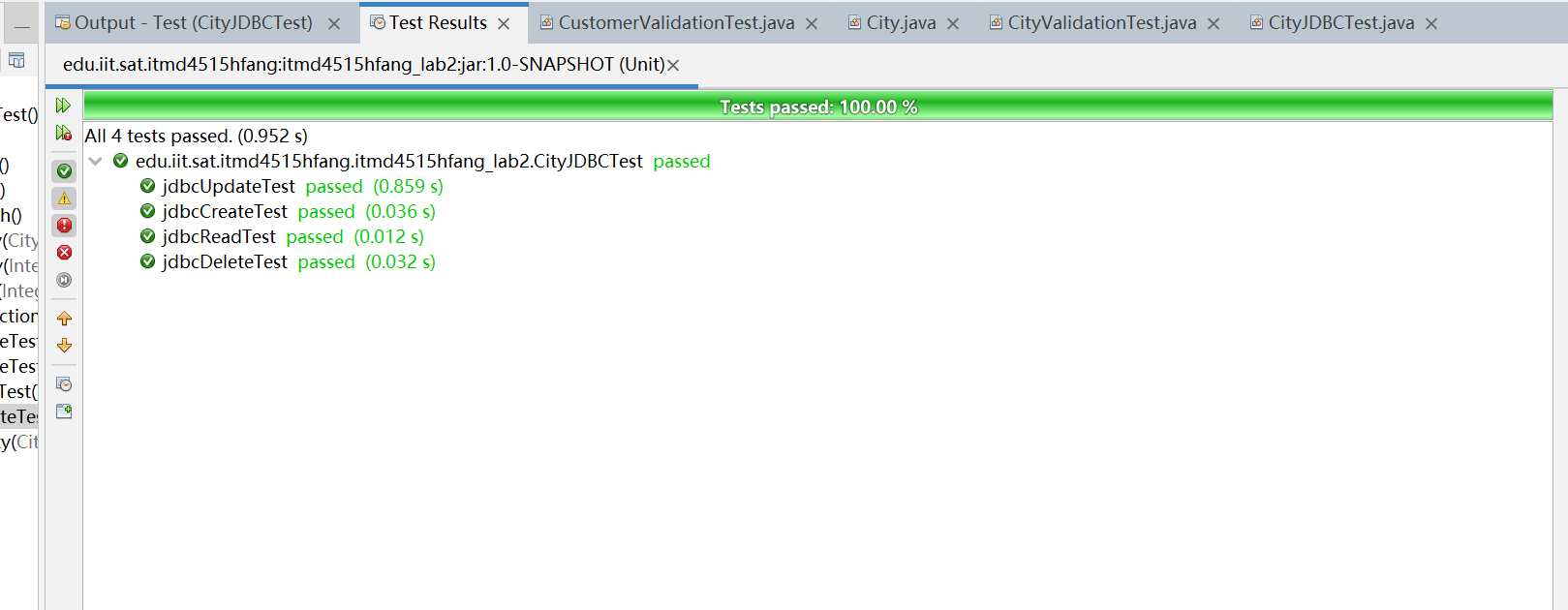Viewport: 1568px width, 610px height.
Task: Click the window-with-plus icon in test toolbar
Action: [x=64, y=412]
